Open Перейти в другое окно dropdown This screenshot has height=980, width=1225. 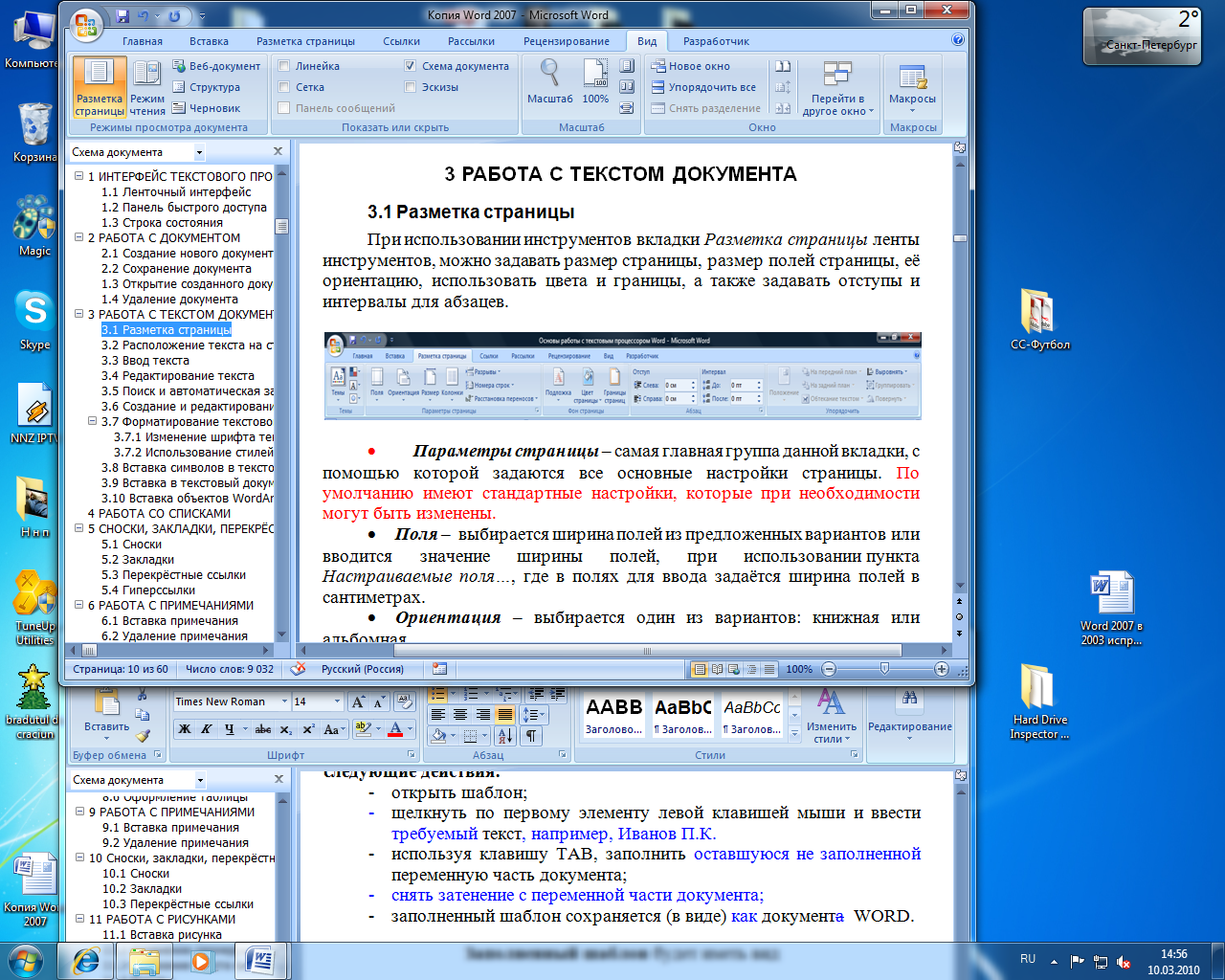pos(837,87)
